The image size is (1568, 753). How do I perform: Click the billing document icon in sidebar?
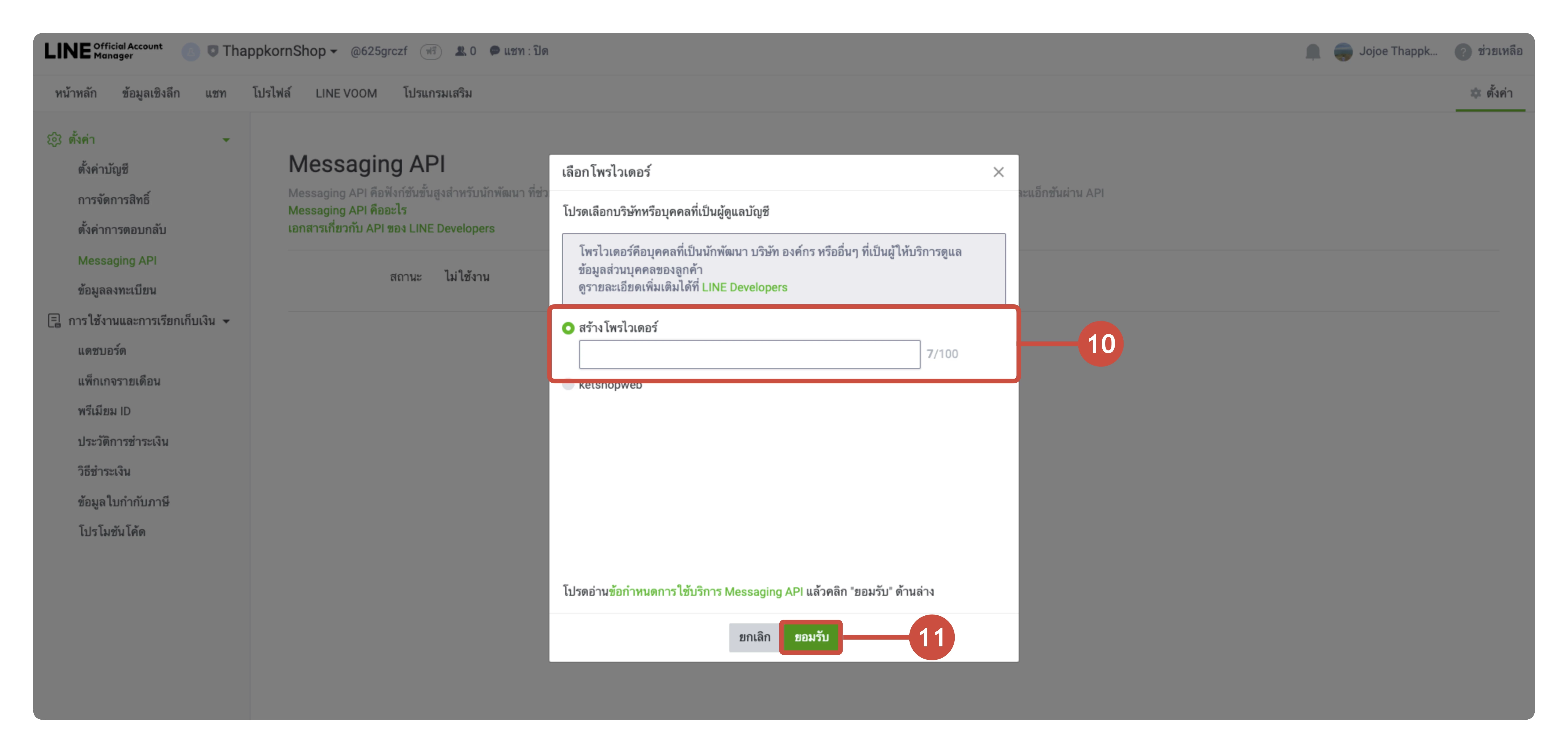(54, 321)
